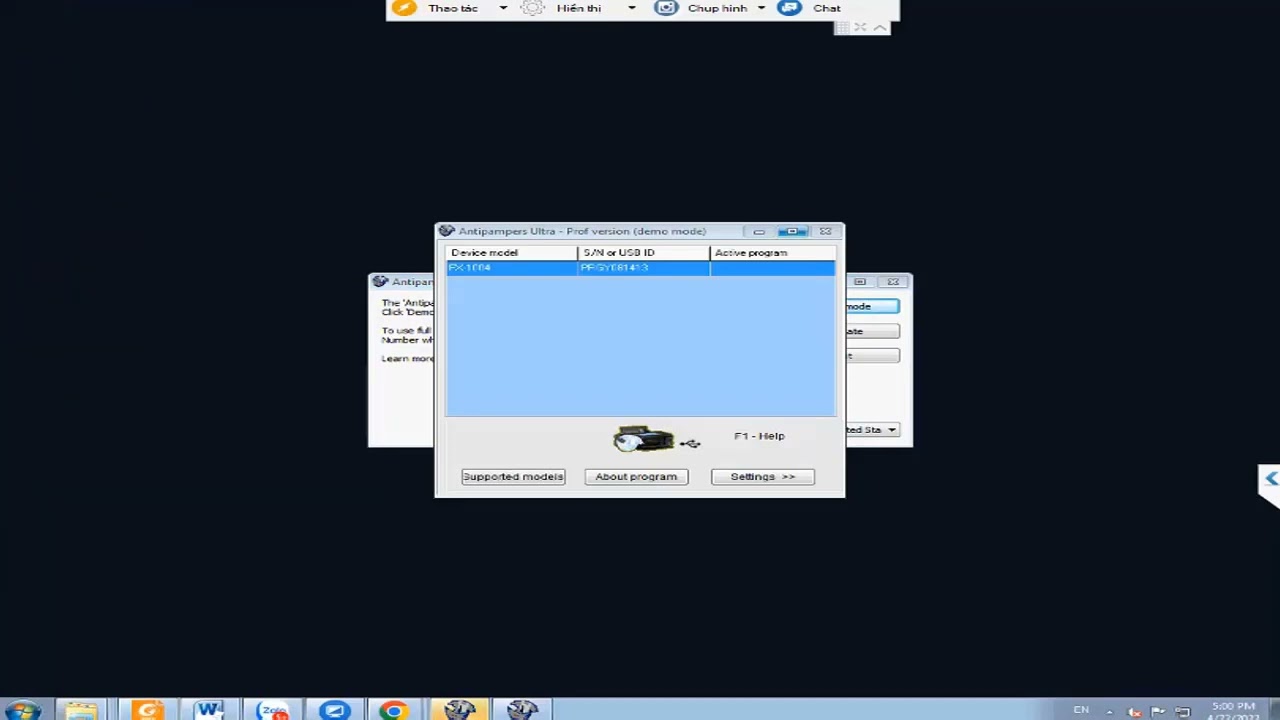This screenshot has width=1280, height=720.
Task: Click the Active program column header
Action: tap(772, 253)
